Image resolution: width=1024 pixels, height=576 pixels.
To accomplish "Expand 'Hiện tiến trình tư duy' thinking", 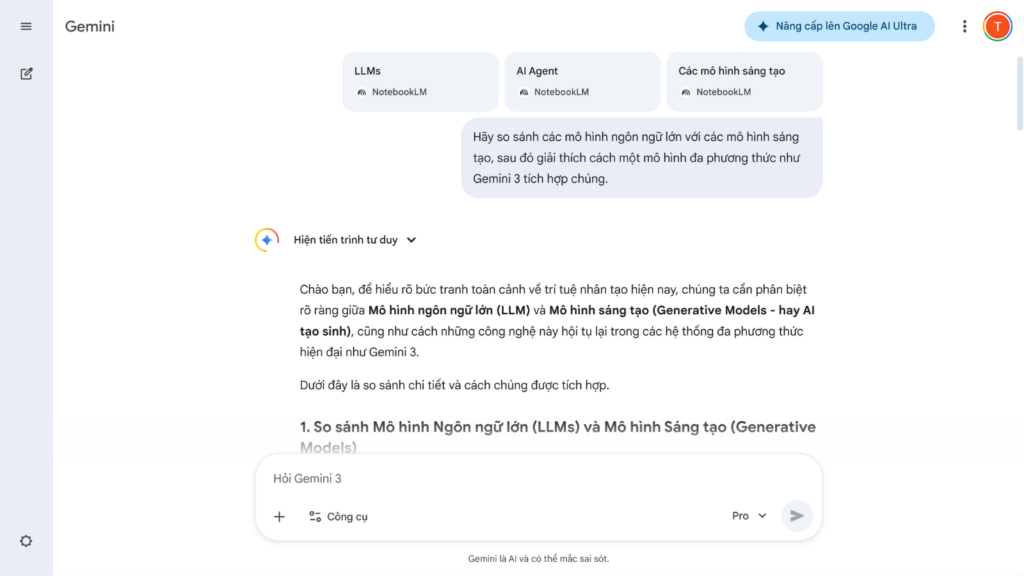I will point(355,240).
